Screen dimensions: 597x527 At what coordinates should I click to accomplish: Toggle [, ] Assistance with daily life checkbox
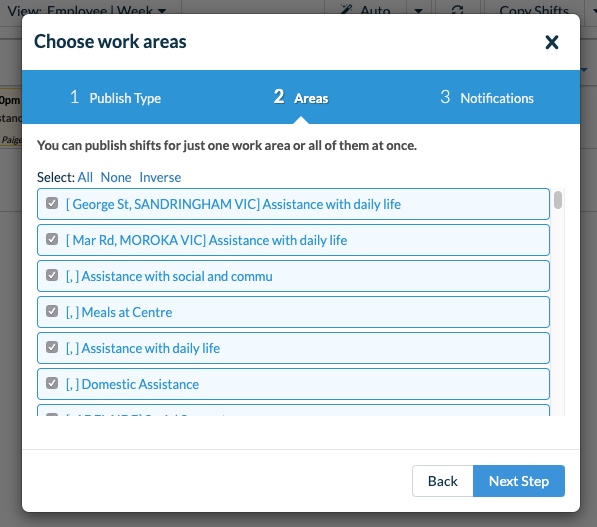pyautogui.click(x=52, y=347)
